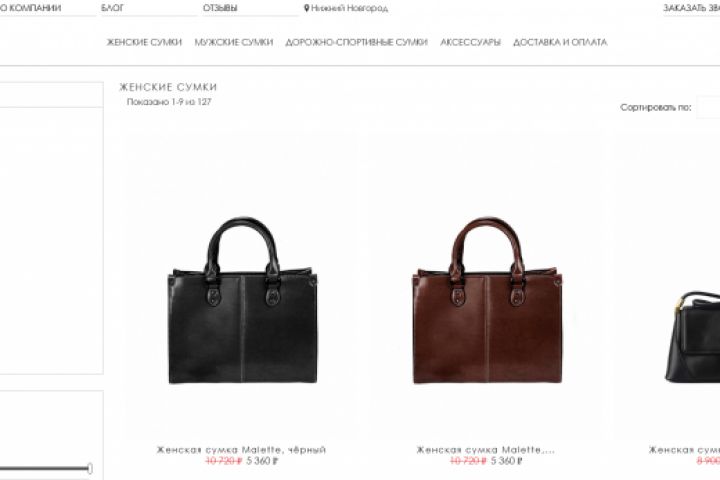Screen dimensions: 720x480
Task: Open the Аксессуары section
Action: [x=470, y=42]
